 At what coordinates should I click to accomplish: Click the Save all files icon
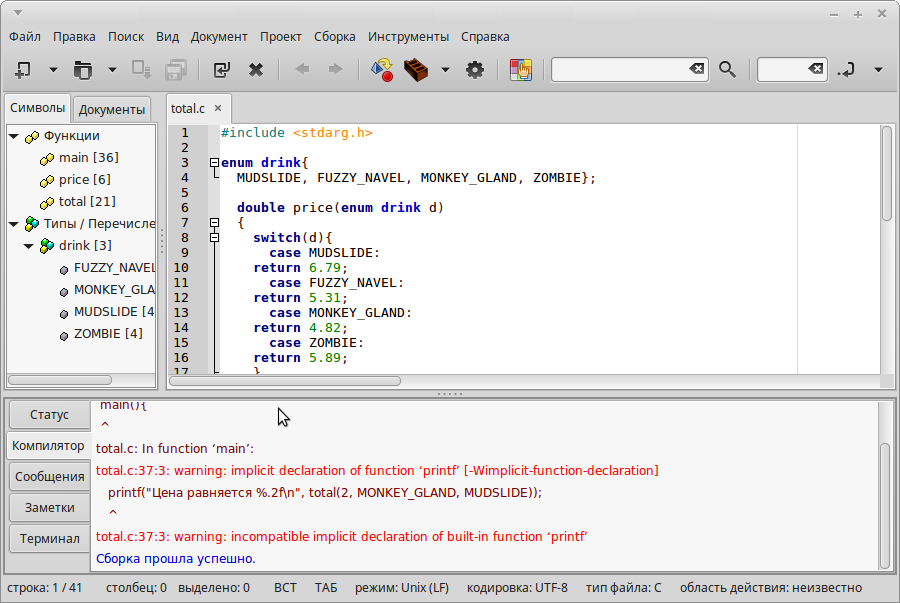coord(176,70)
